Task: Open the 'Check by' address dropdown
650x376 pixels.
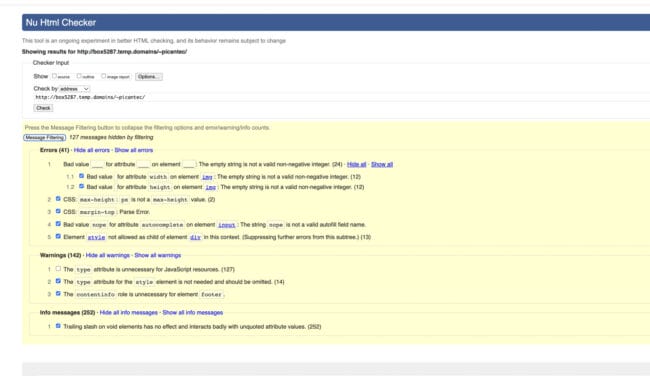Action: (74, 89)
